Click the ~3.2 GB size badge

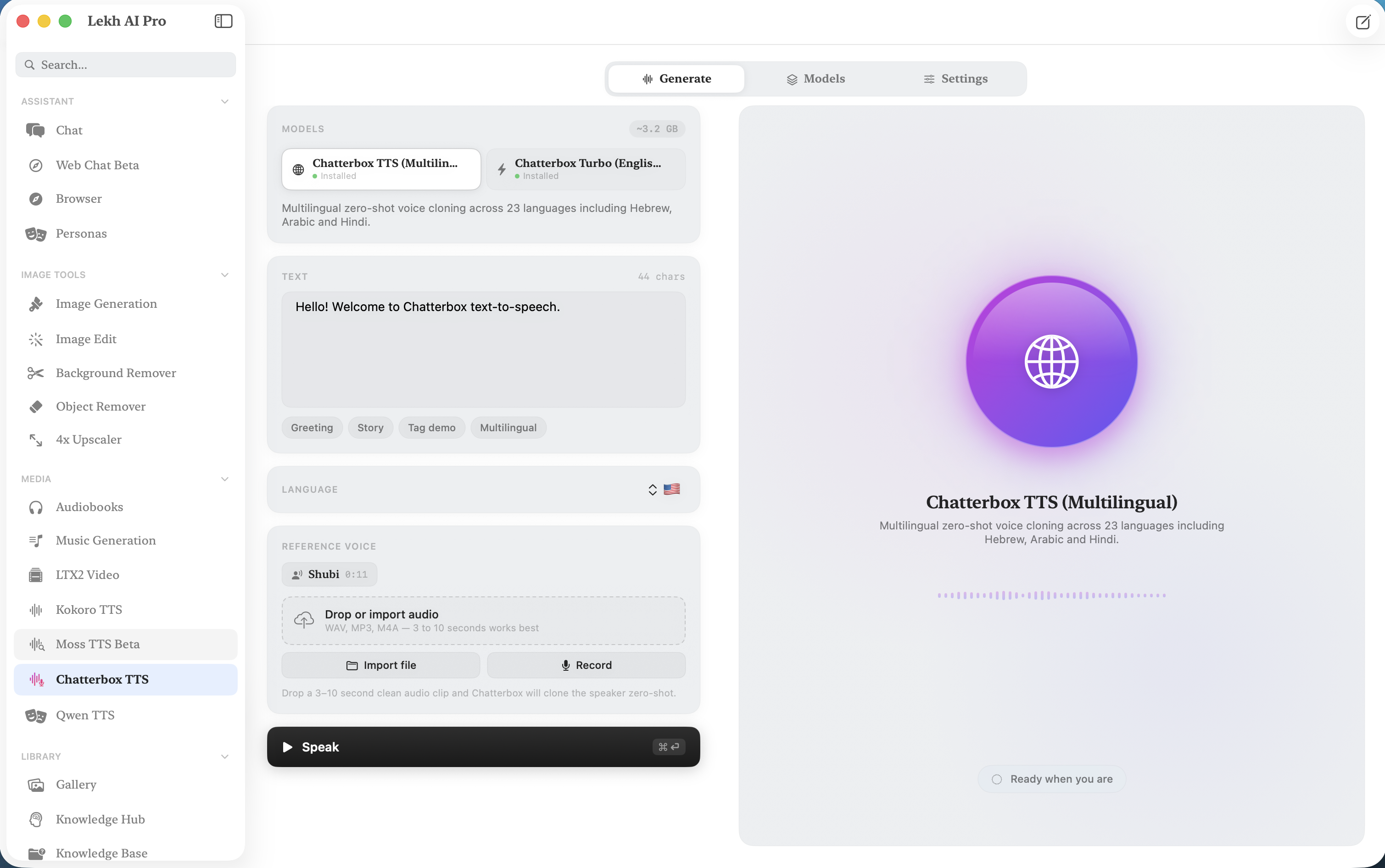pos(657,128)
